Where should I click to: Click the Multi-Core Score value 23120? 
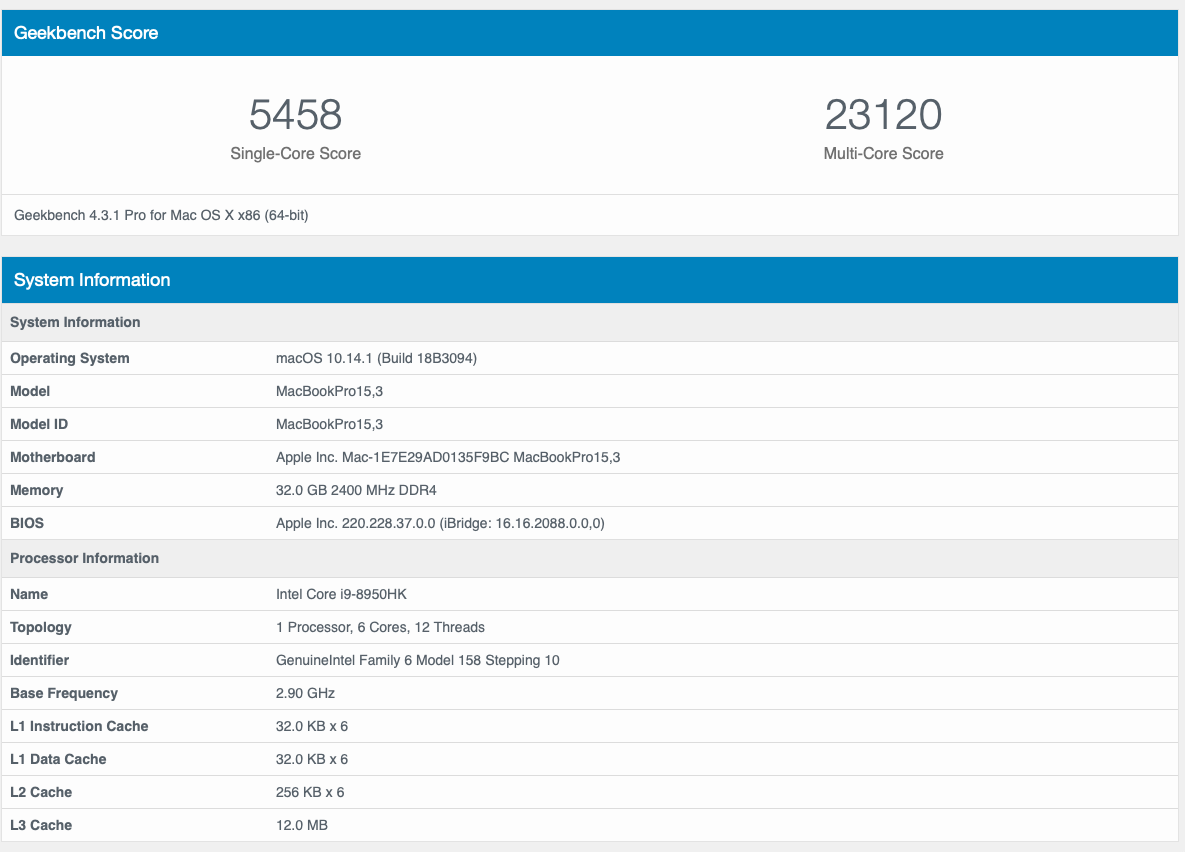coord(883,115)
